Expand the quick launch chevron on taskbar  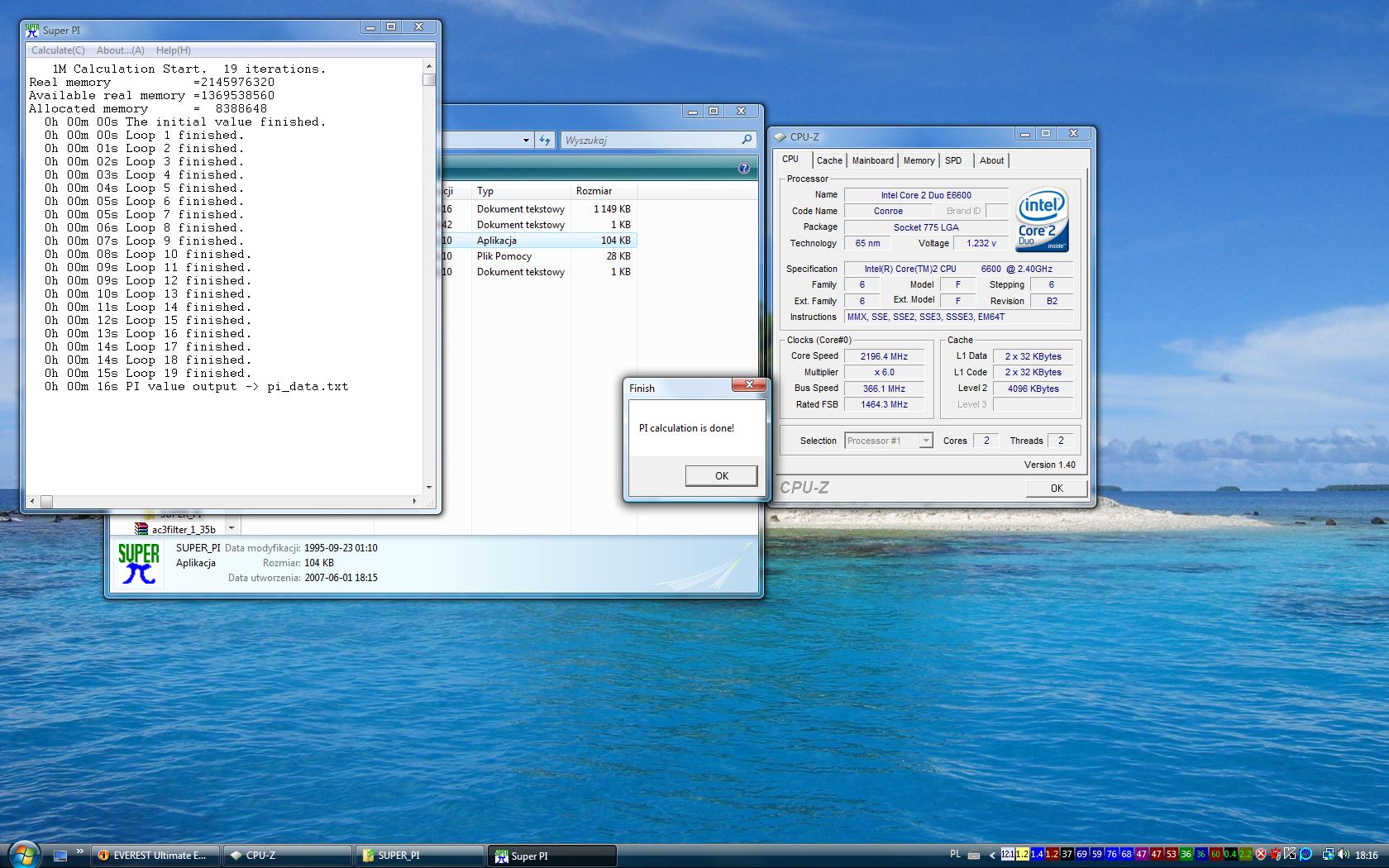click(79, 851)
